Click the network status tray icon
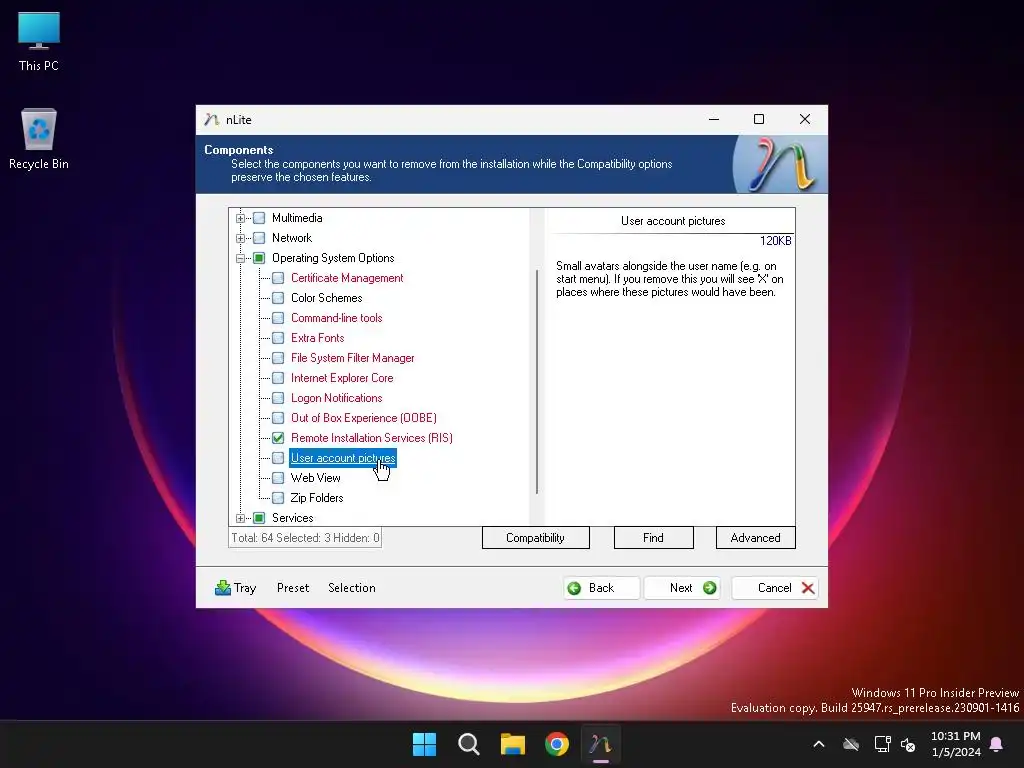 tap(882, 744)
